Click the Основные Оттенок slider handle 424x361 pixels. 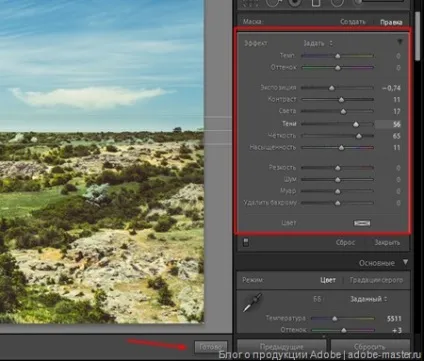[x=344, y=330]
